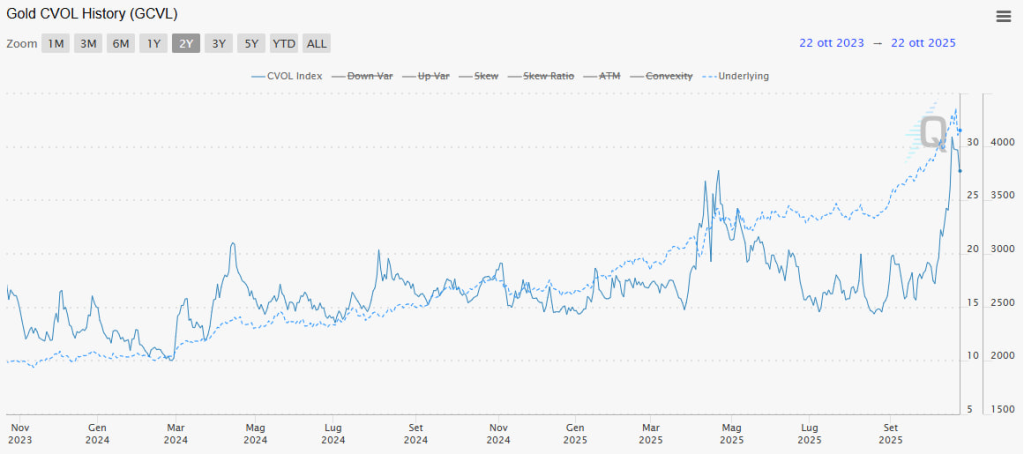
Task: Show year-to-date with YTD button
Action: coord(285,43)
